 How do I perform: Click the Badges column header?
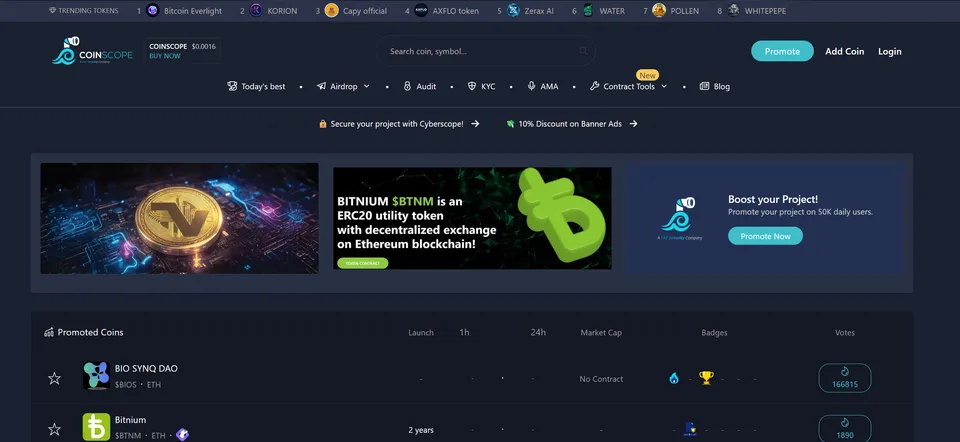[714, 332]
